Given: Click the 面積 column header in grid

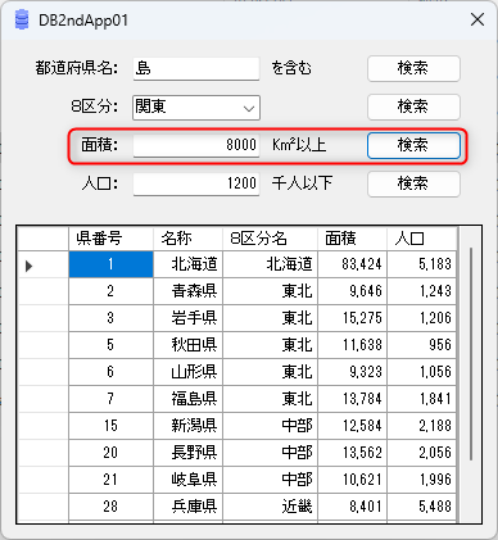Looking at the screenshot, I should point(352,238).
